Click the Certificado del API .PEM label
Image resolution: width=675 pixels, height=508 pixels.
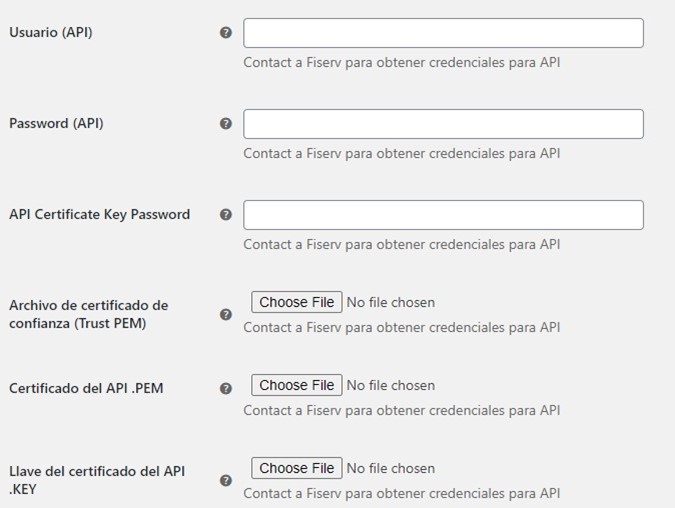tap(86, 388)
